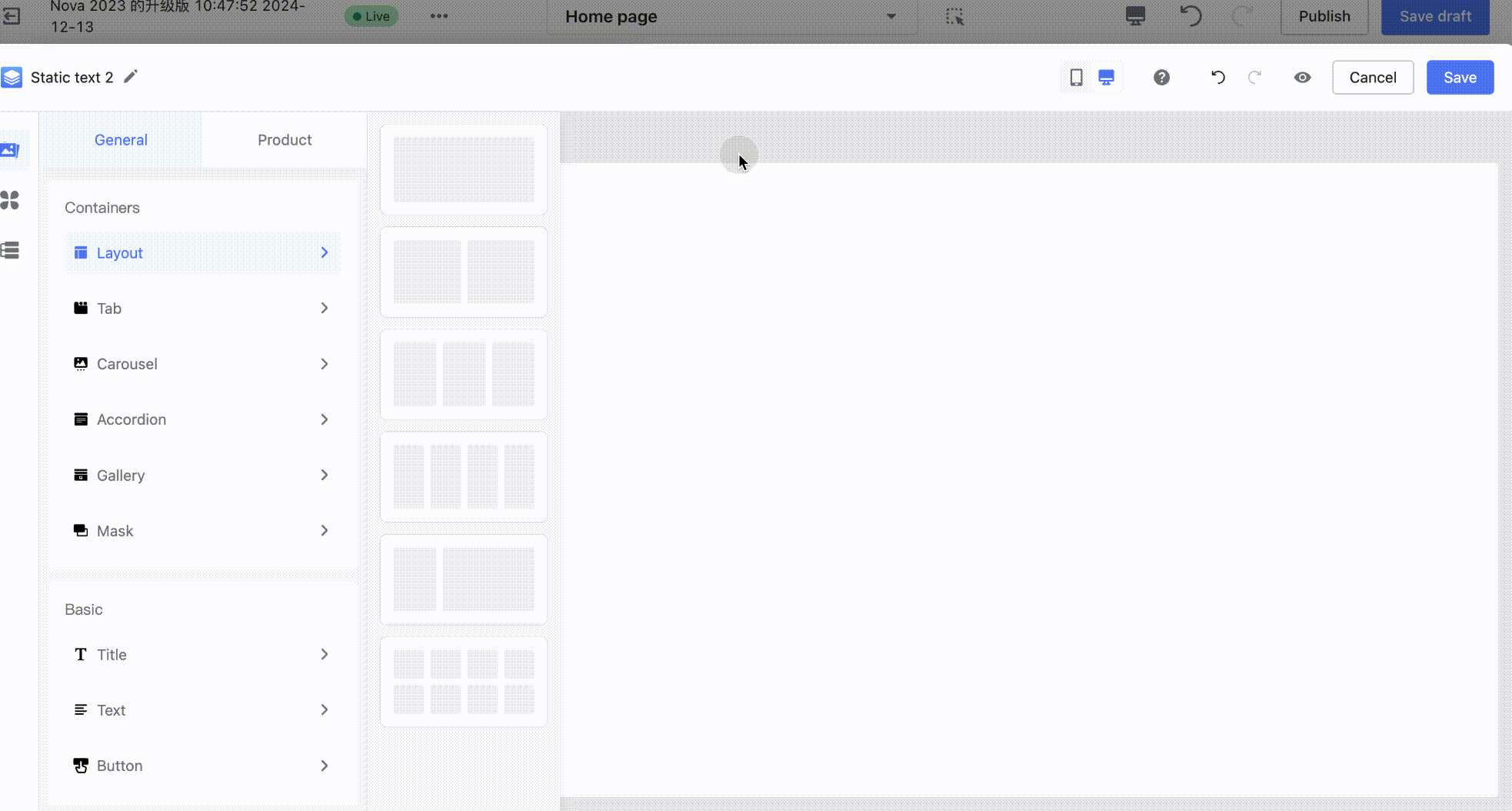Switch to mobile device preview
1512x811 pixels.
point(1076,78)
